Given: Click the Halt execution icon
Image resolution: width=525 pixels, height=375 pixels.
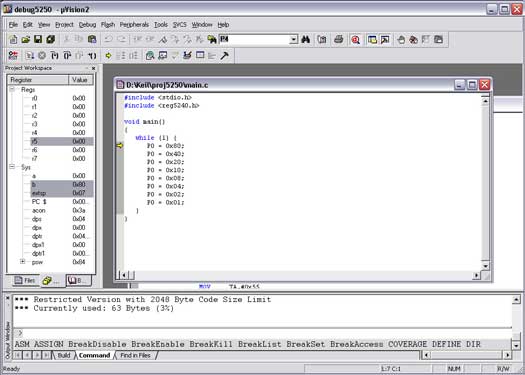Looking at the screenshot, I should [x=42, y=56].
